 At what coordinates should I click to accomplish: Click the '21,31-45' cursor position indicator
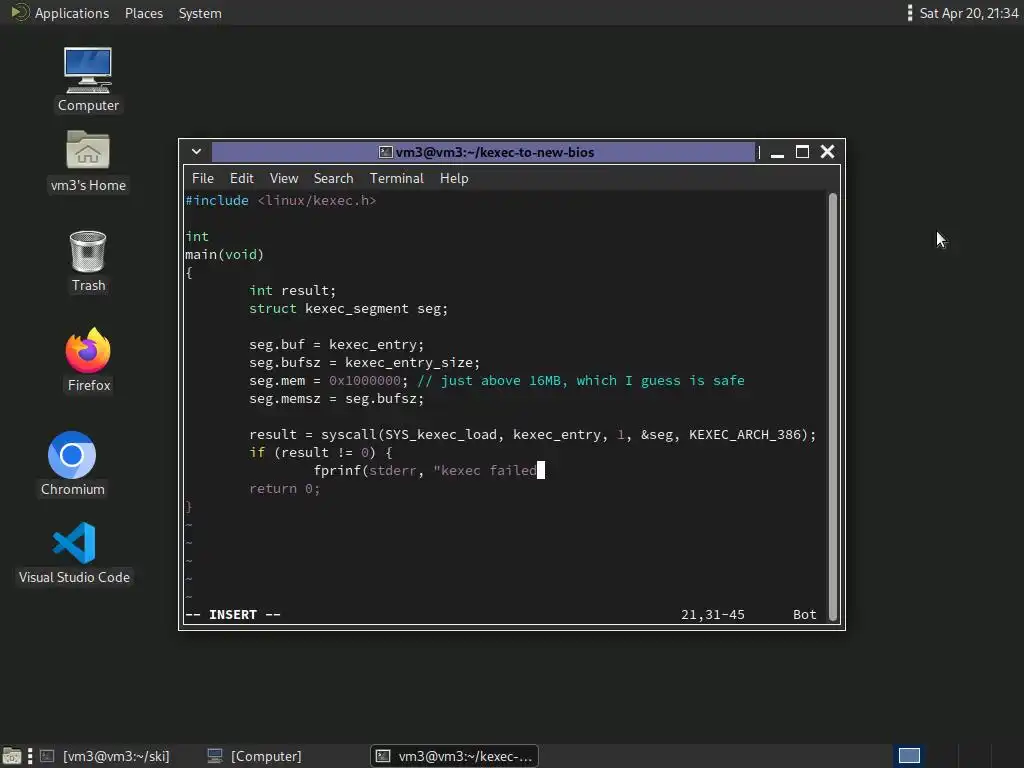[712, 615]
